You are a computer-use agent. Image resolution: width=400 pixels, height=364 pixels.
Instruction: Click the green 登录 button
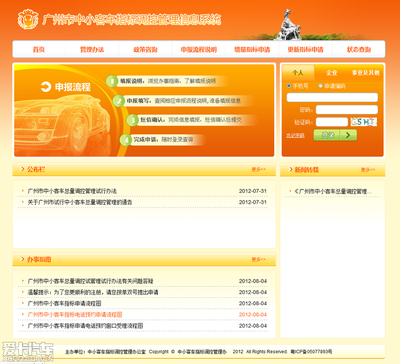pyautogui.click(x=335, y=135)
